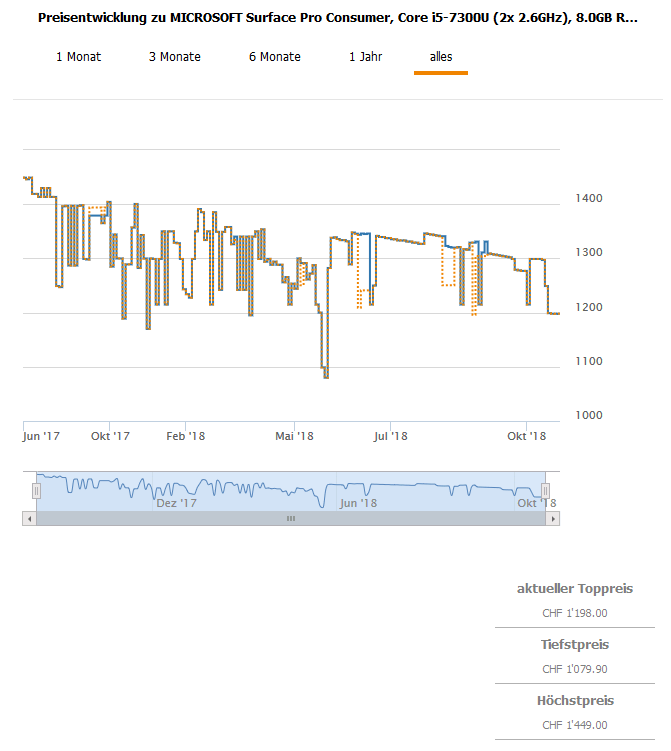Click the horizontal scrollbar thumb grip
The image size is (671, 751).
[x=291, y=519]
